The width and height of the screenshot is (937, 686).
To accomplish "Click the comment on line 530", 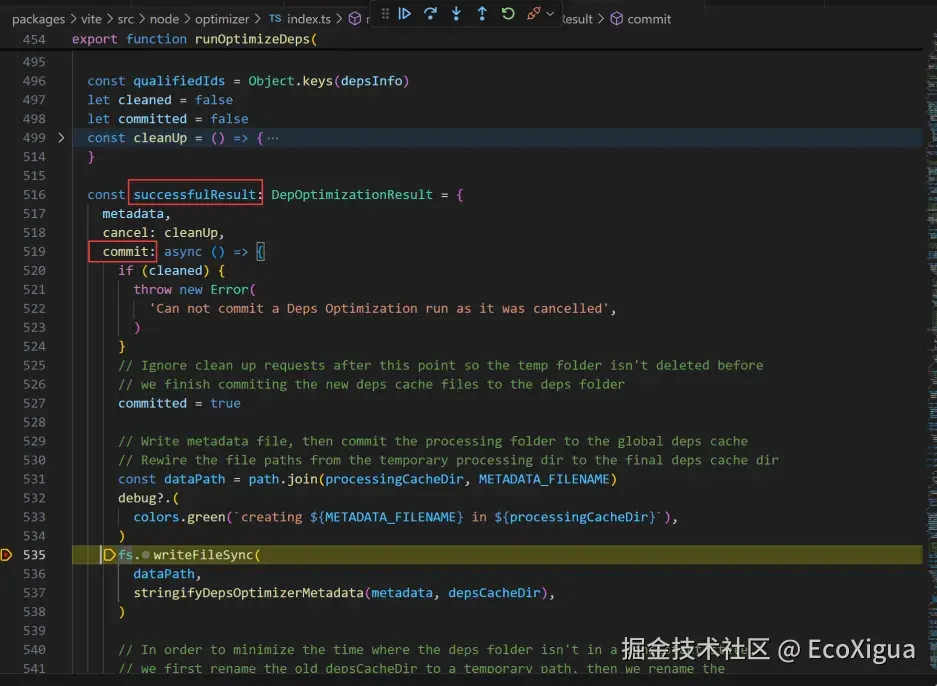I will [x=448, y=460].
